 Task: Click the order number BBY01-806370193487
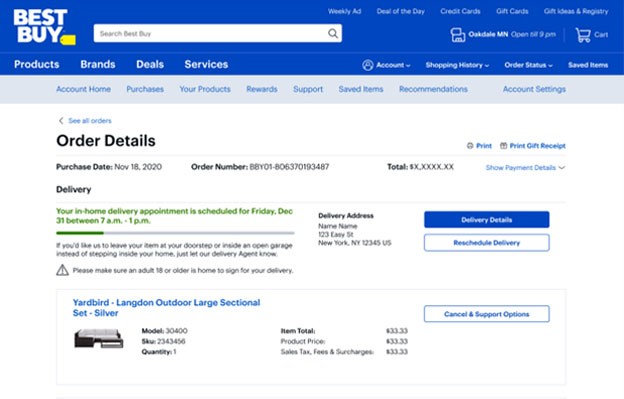pos(289,167)
